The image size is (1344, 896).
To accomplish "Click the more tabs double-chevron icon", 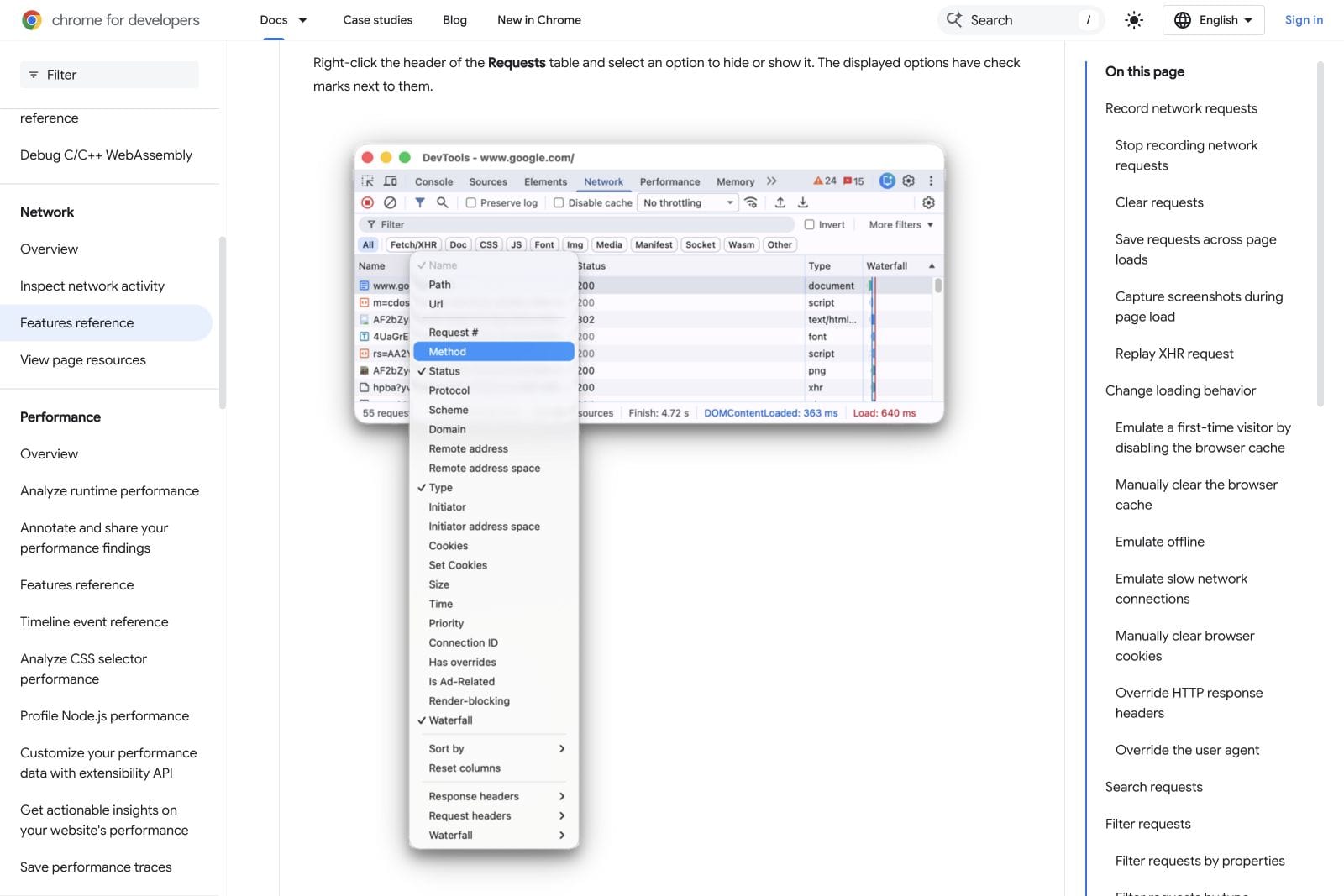I will pyautogui.click(x=771, y=181).
